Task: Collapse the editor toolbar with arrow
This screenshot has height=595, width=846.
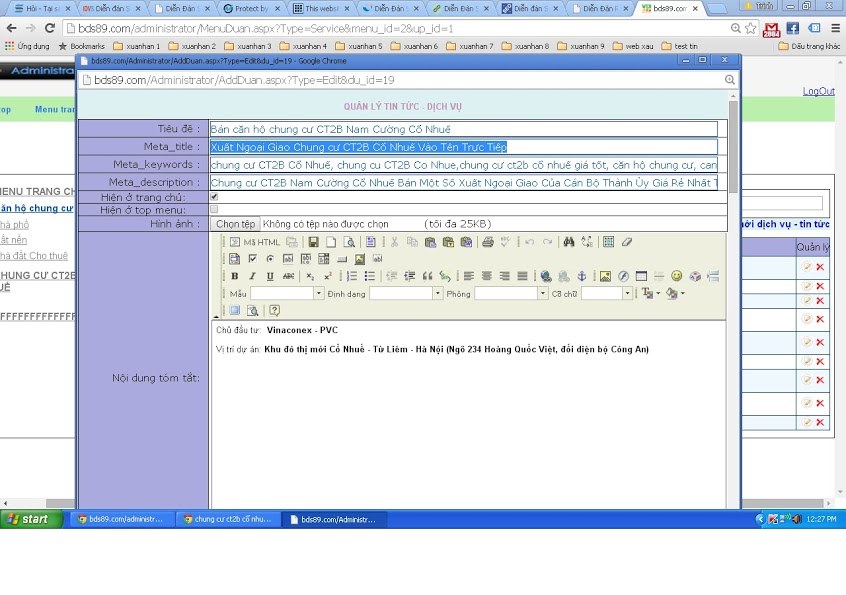Action: pyautogui.click(x=216, y=316)
